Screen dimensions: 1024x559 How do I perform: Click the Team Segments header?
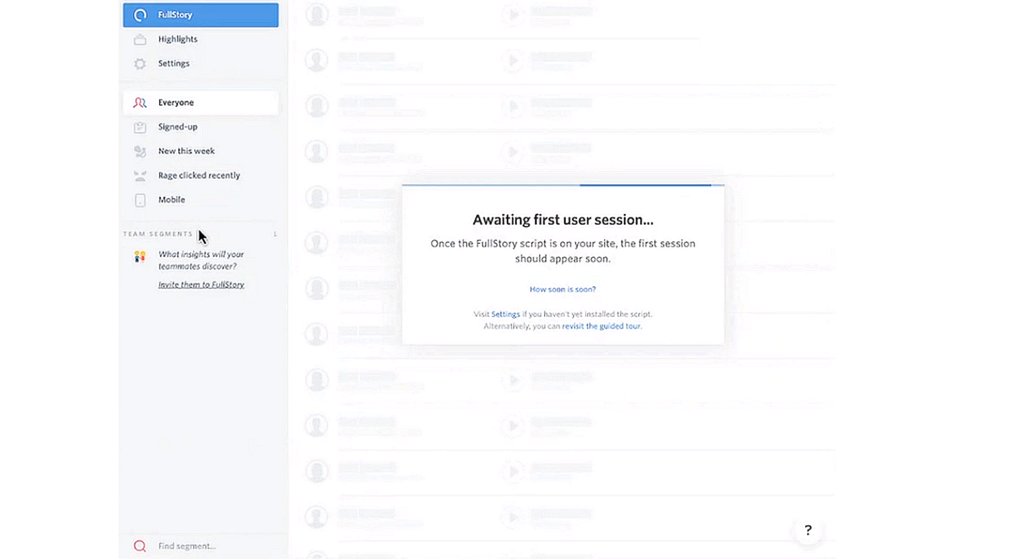click(x=158, y=234)
